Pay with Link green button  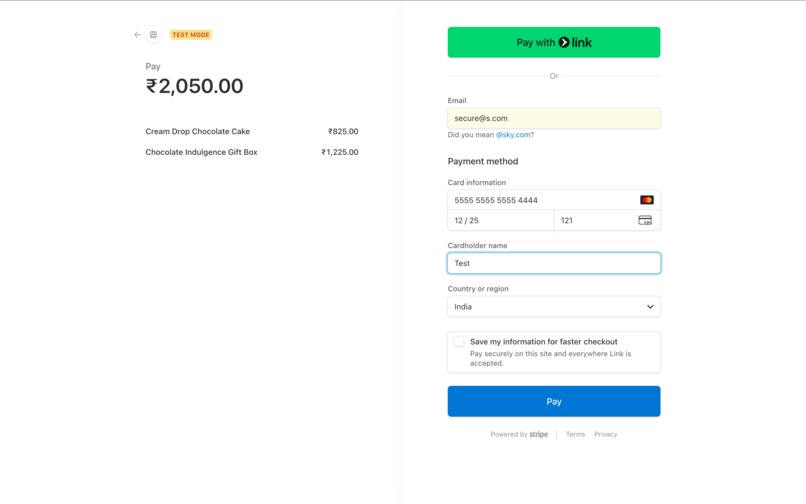pyautogui.click(x=554, y=42)
